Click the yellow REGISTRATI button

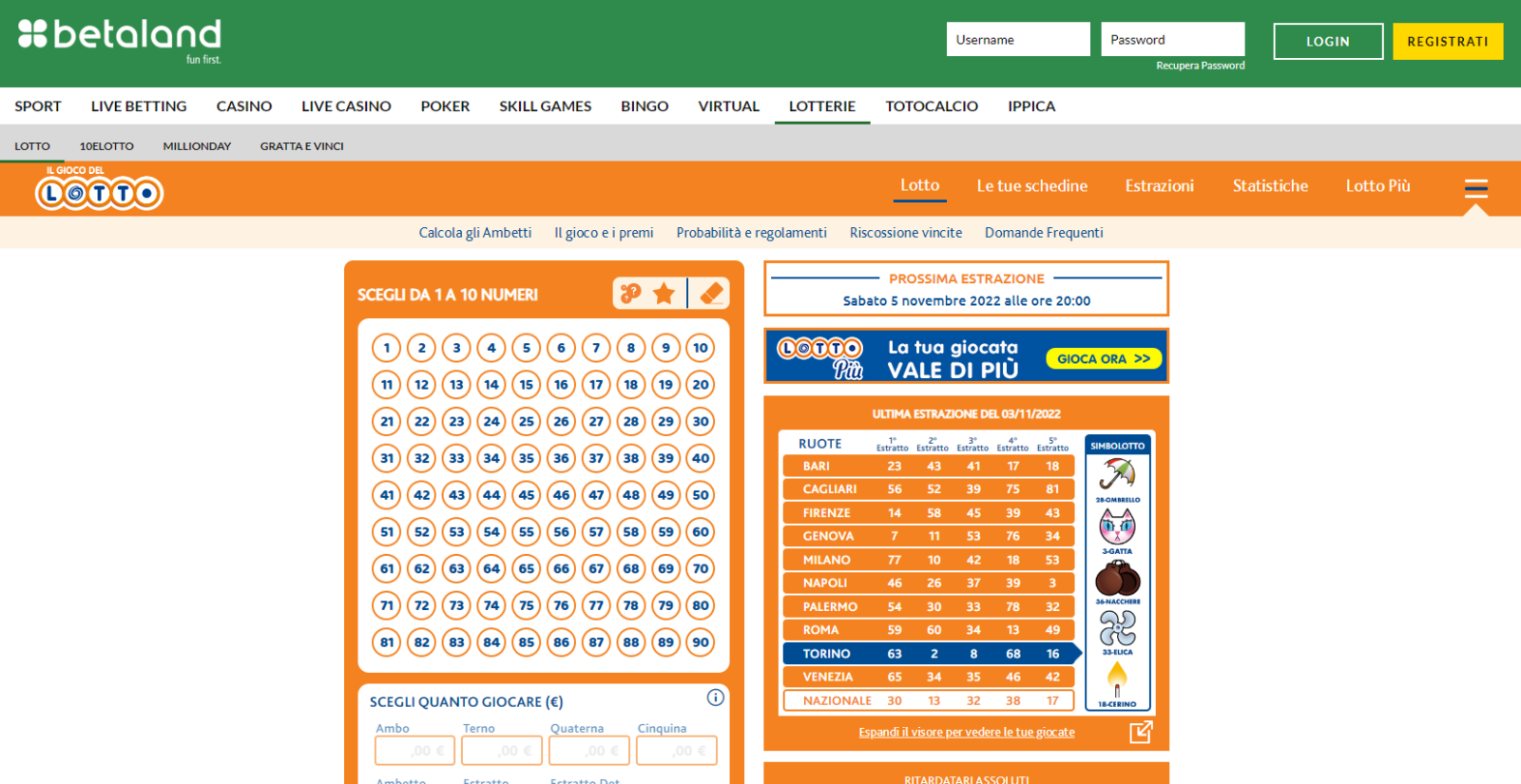(x=1448, y=41)
